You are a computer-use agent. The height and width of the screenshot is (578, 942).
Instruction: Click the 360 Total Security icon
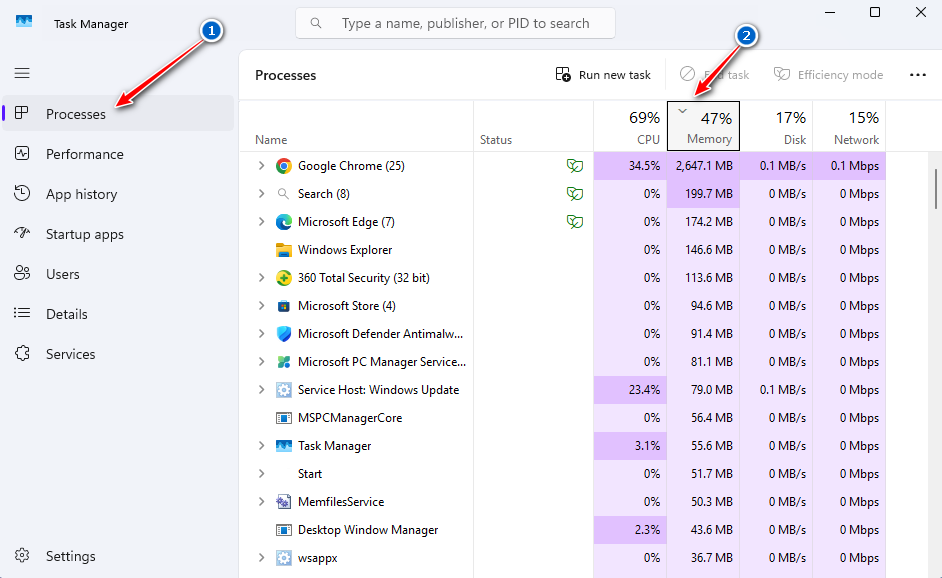coord(284,278)
